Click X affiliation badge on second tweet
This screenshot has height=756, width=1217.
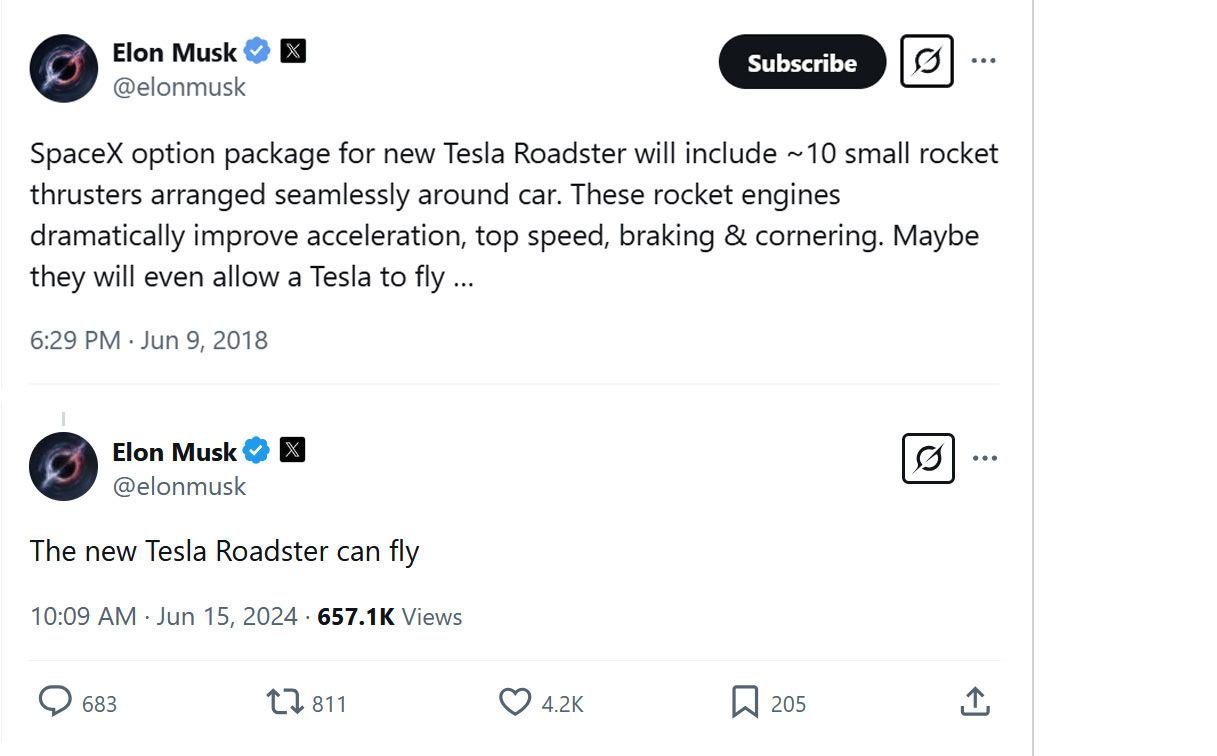click(292, 451)
